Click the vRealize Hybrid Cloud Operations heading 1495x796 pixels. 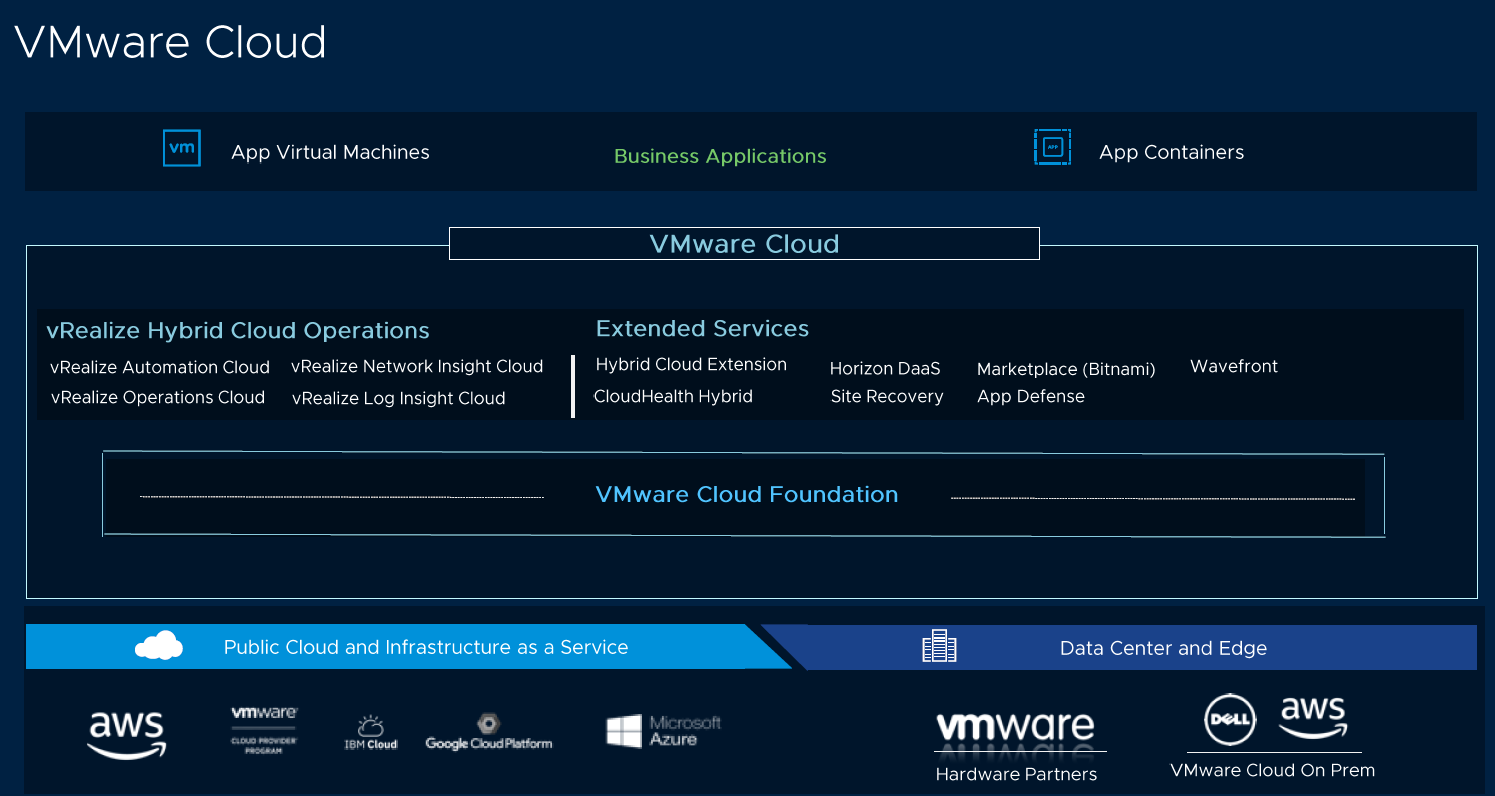coord(238,331)
